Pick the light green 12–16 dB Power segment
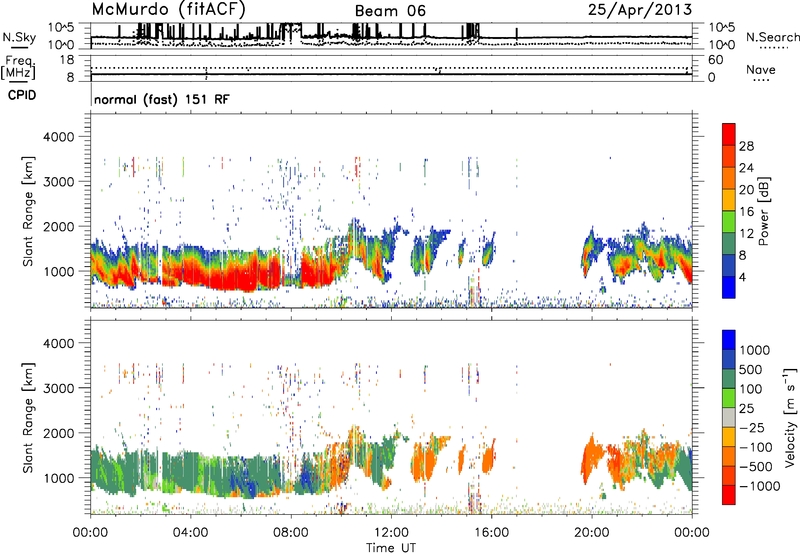 [x=729, y=221]
